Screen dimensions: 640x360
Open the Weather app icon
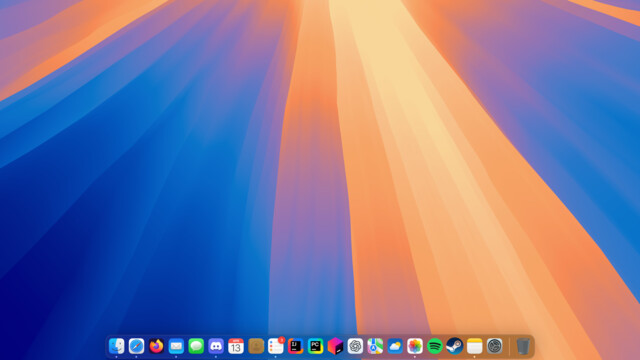click(395, 346)
